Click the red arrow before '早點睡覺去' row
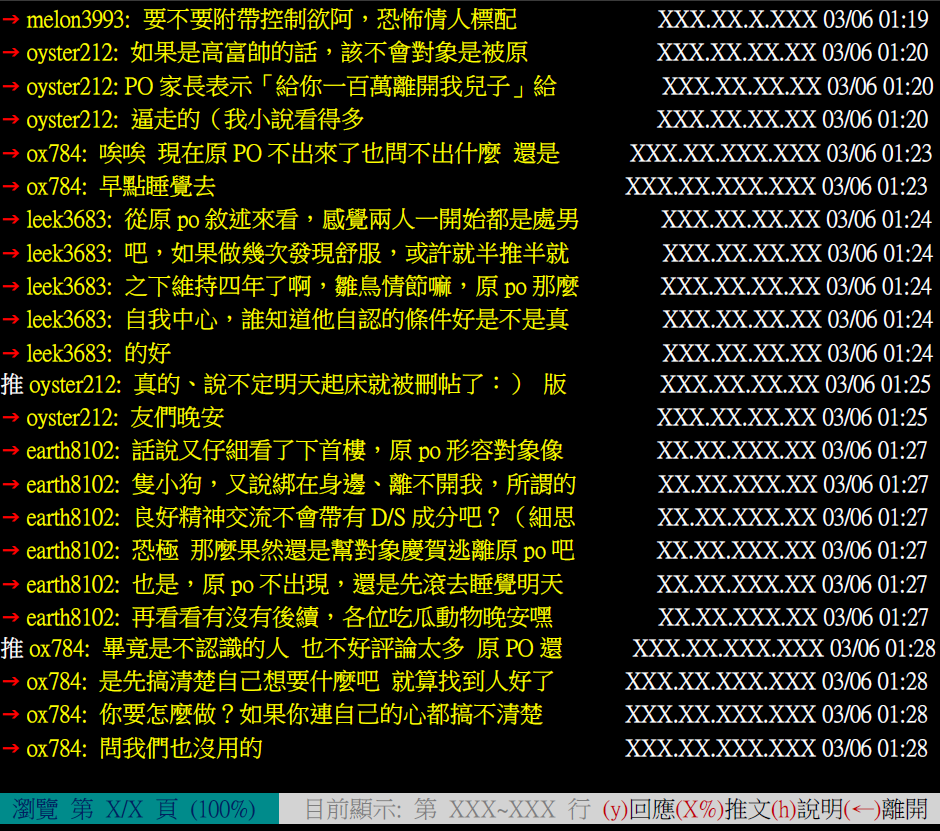940x831 pixels. pos(11,186)
